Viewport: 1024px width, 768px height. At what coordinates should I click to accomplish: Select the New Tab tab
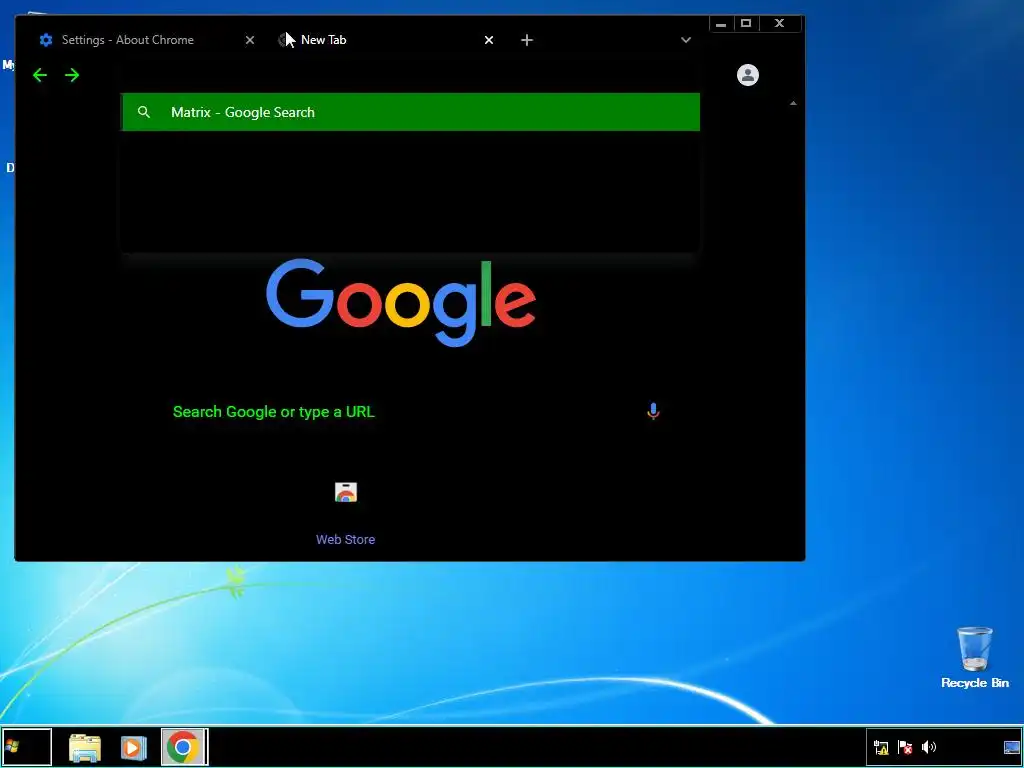tap(385, 40)
